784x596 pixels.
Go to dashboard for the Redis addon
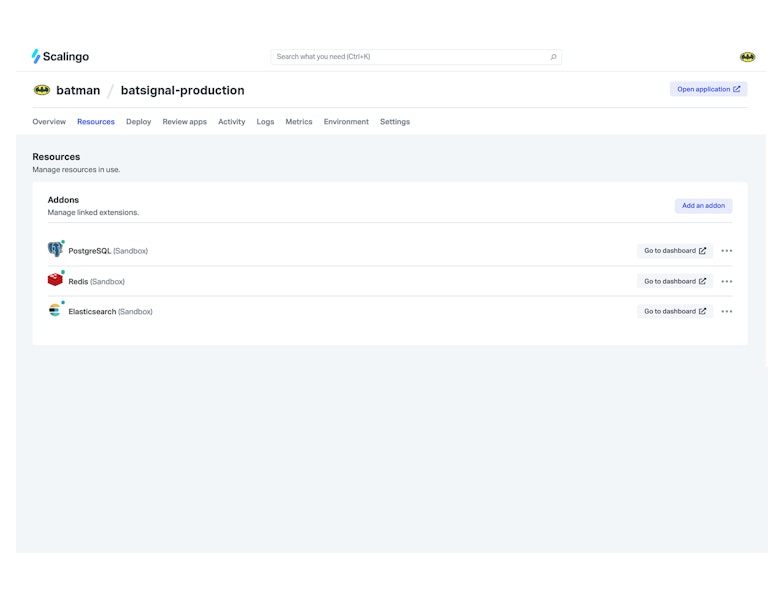tap(675, 281)
